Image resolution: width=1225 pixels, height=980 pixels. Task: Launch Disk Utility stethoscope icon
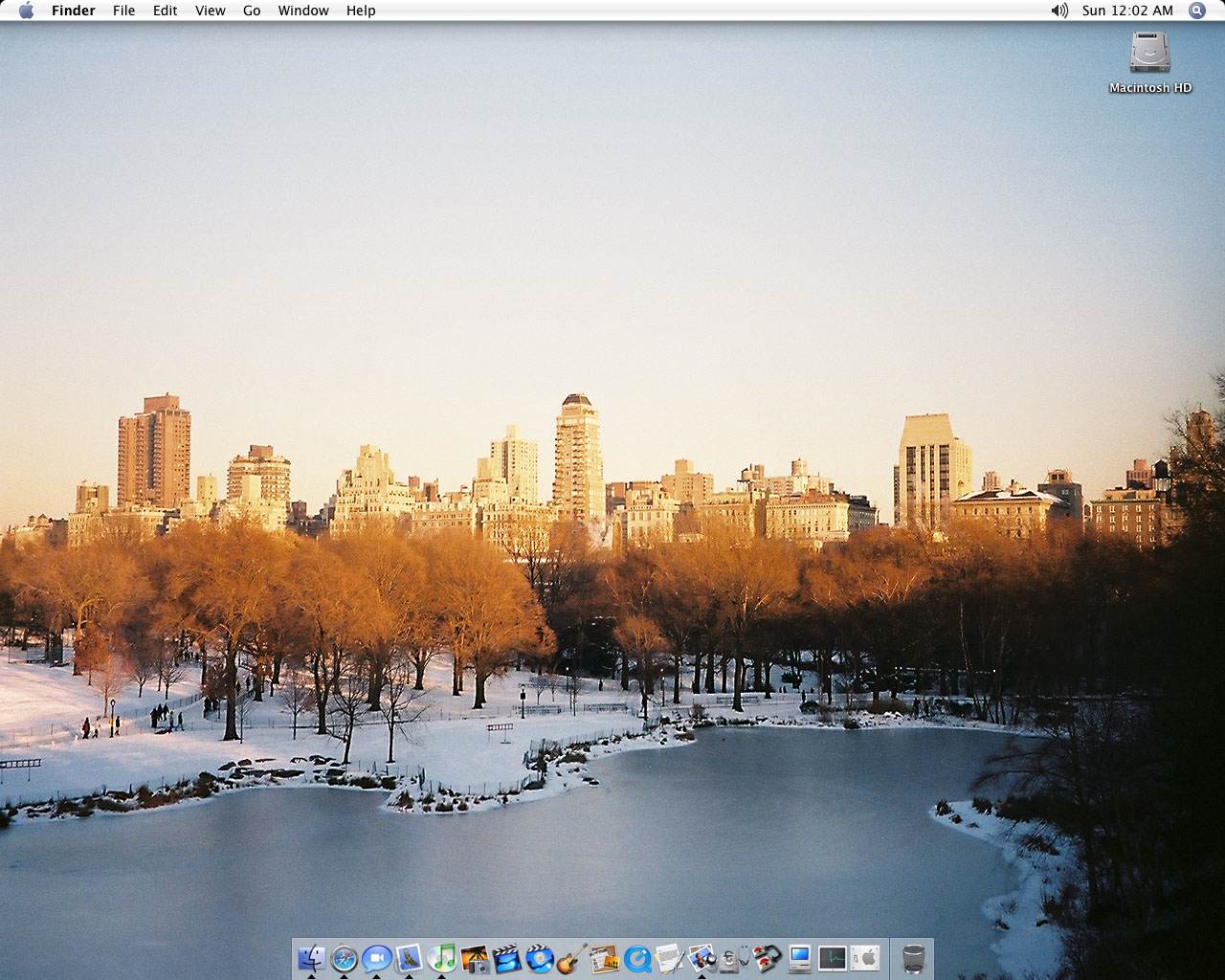tap(735, 958)
